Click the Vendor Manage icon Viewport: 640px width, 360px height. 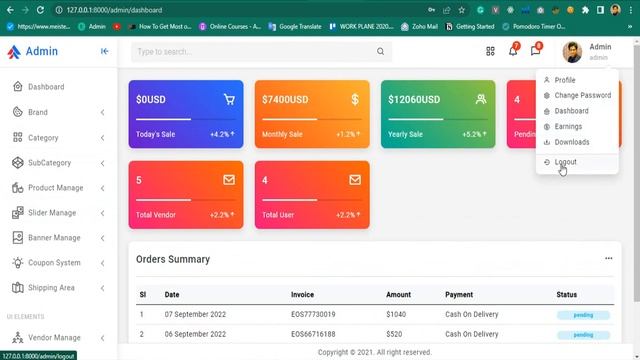(x=18, y=338)
